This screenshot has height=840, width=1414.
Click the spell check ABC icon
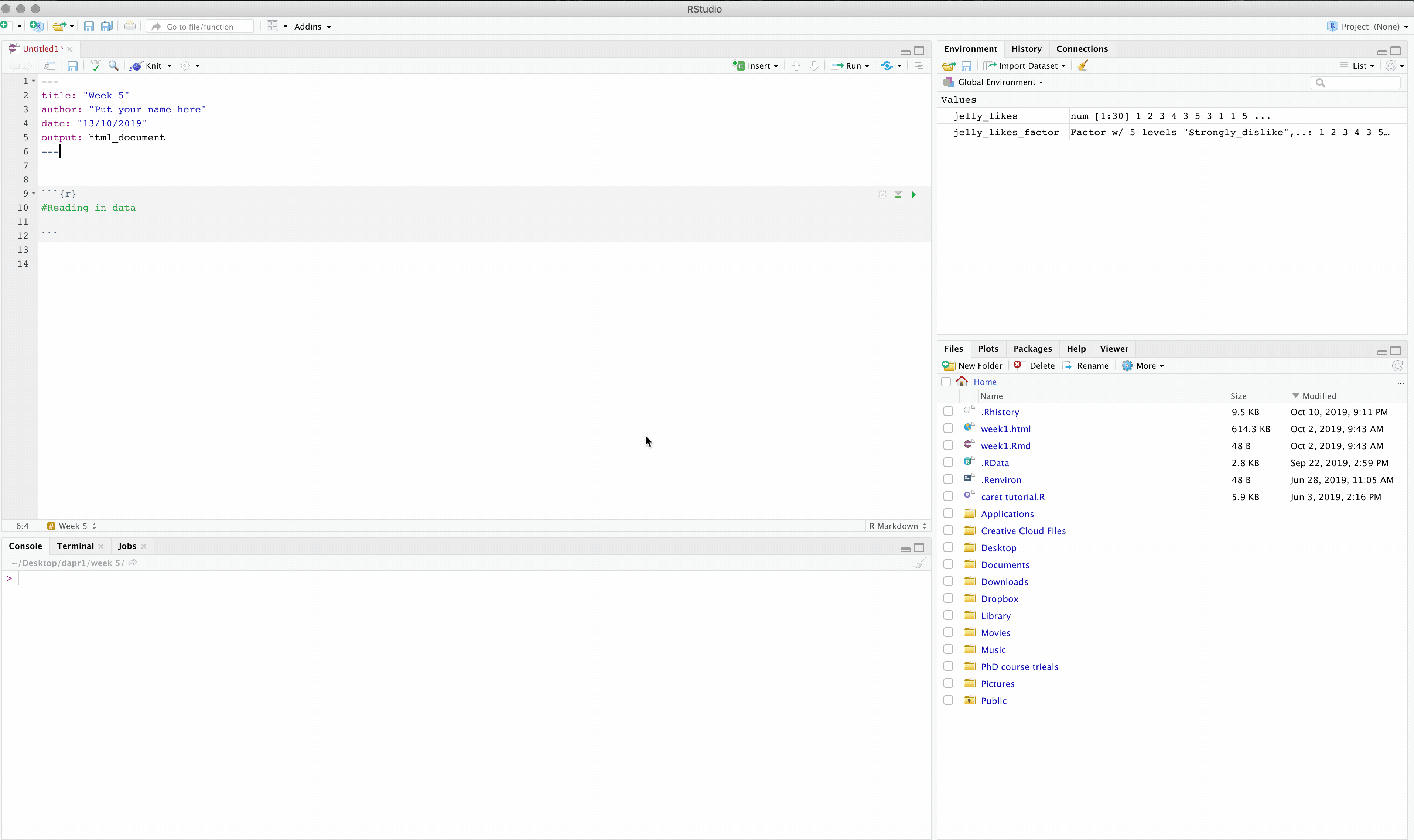tap(95, 66)
